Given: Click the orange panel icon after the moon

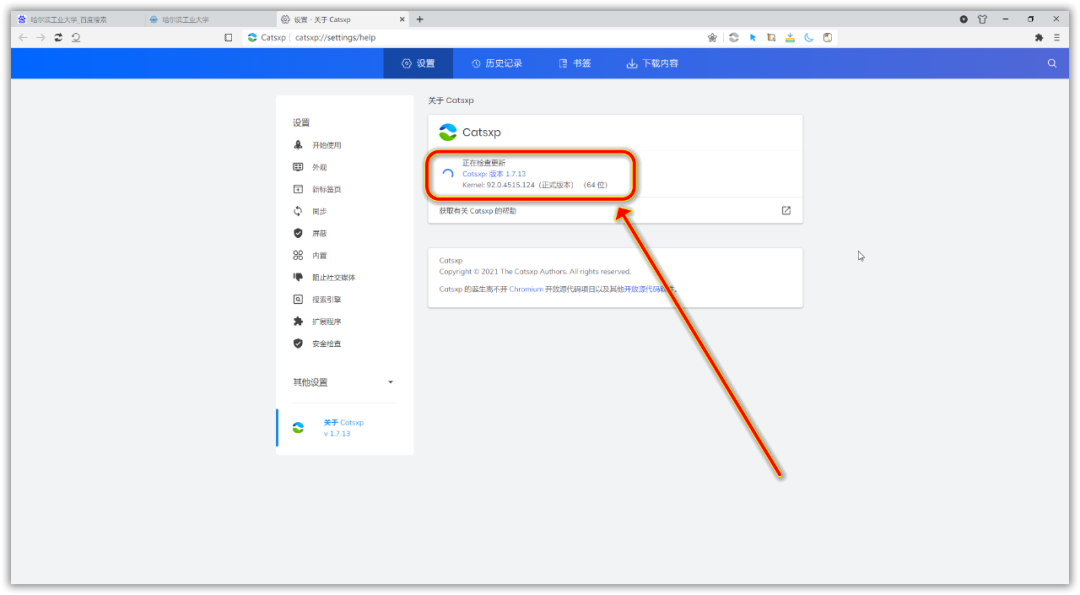Looking at the screenshot, I should coord(827,37).
